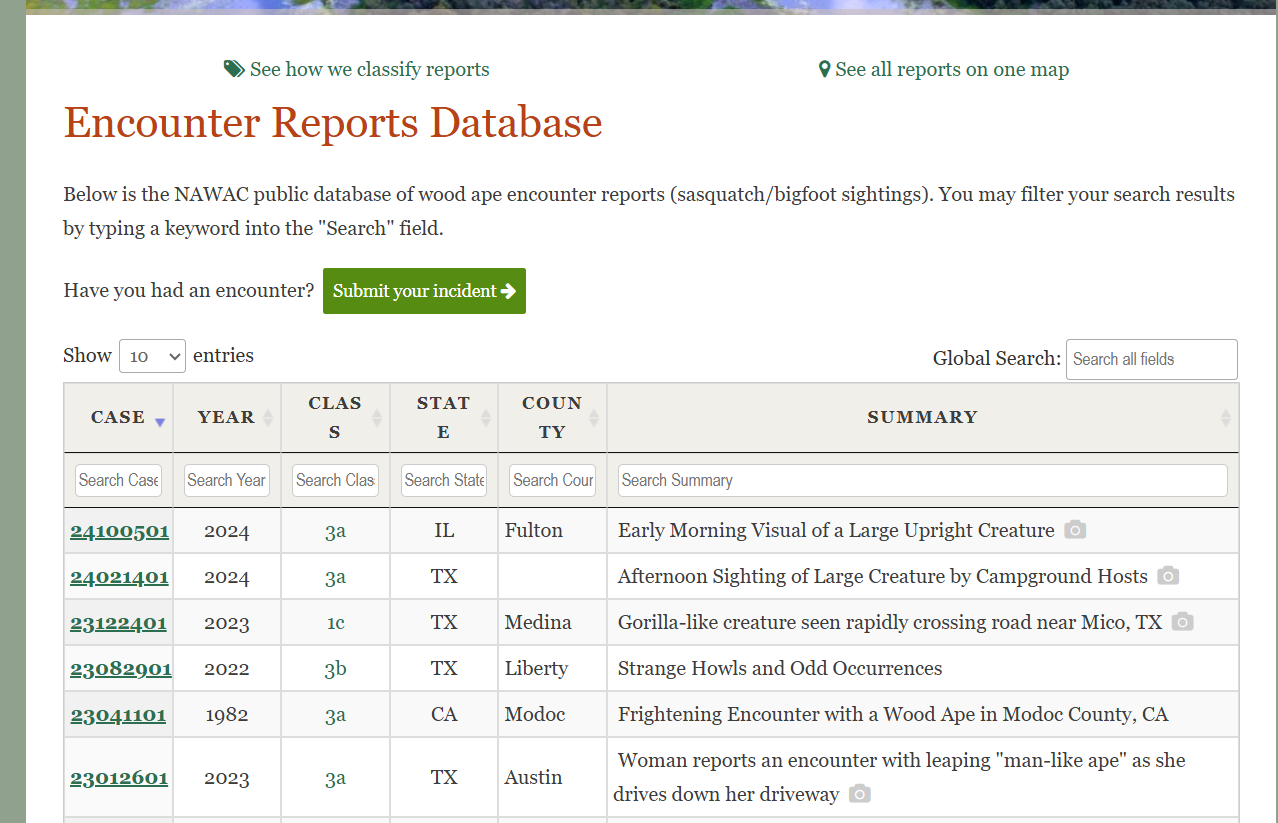Click the tag icon beside classify reports
1278x823 pixels.
[234, 69]
